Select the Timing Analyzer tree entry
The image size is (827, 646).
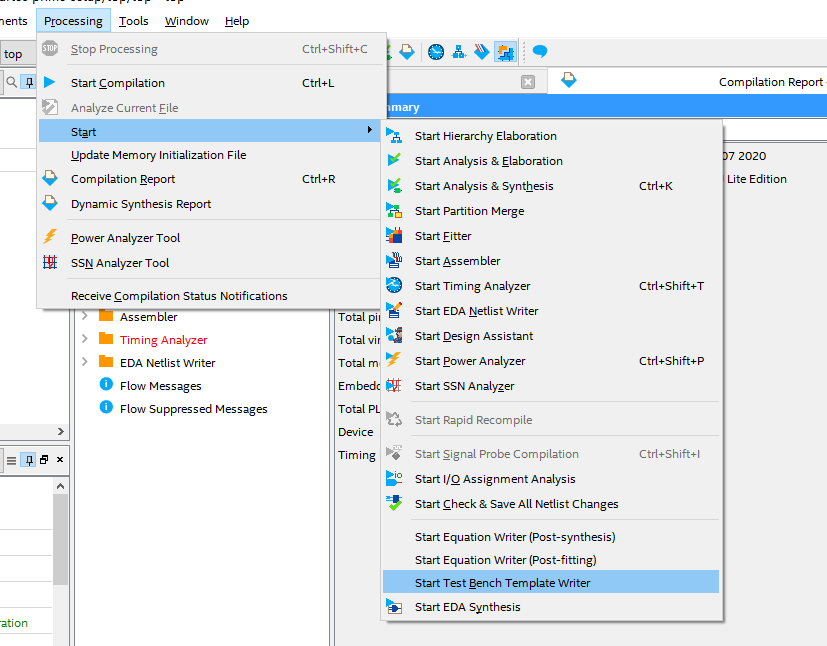click(164, 340)
